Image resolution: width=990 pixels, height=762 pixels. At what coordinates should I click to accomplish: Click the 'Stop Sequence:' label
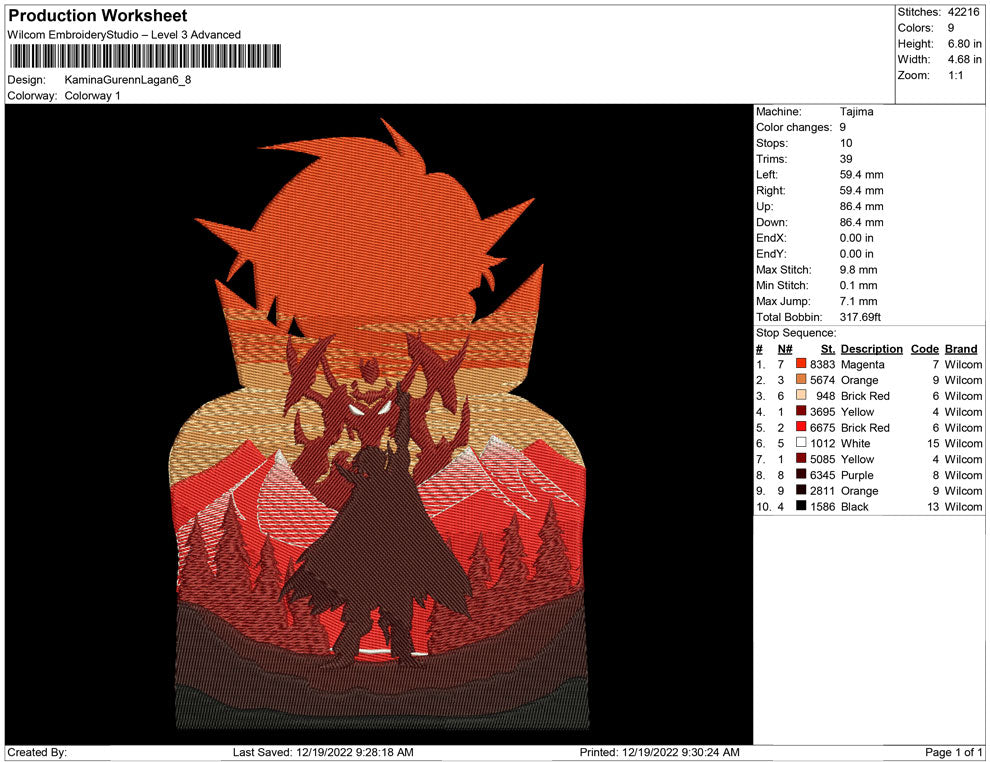coord(796,333)
